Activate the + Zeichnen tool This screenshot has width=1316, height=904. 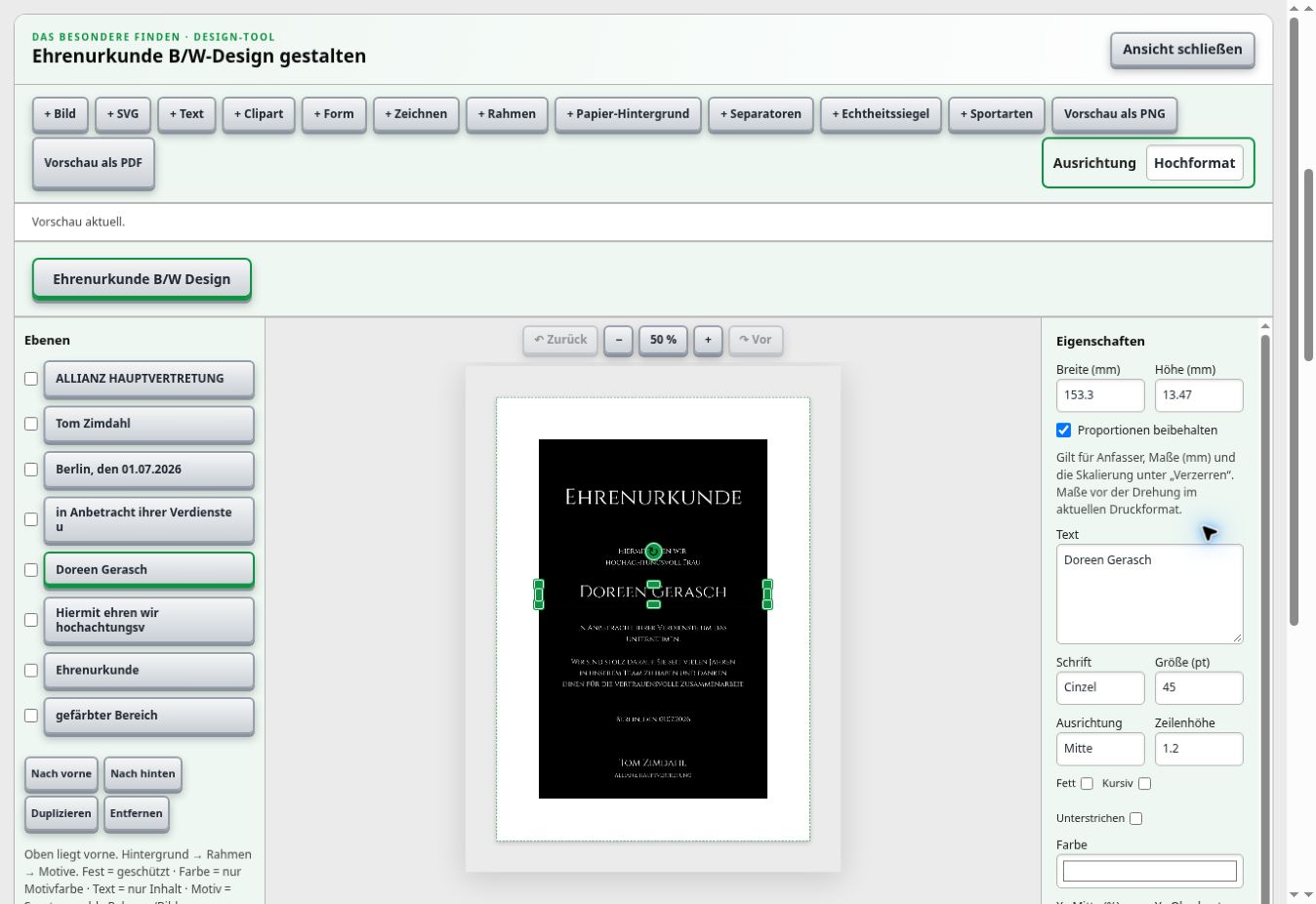click(416, 114)
